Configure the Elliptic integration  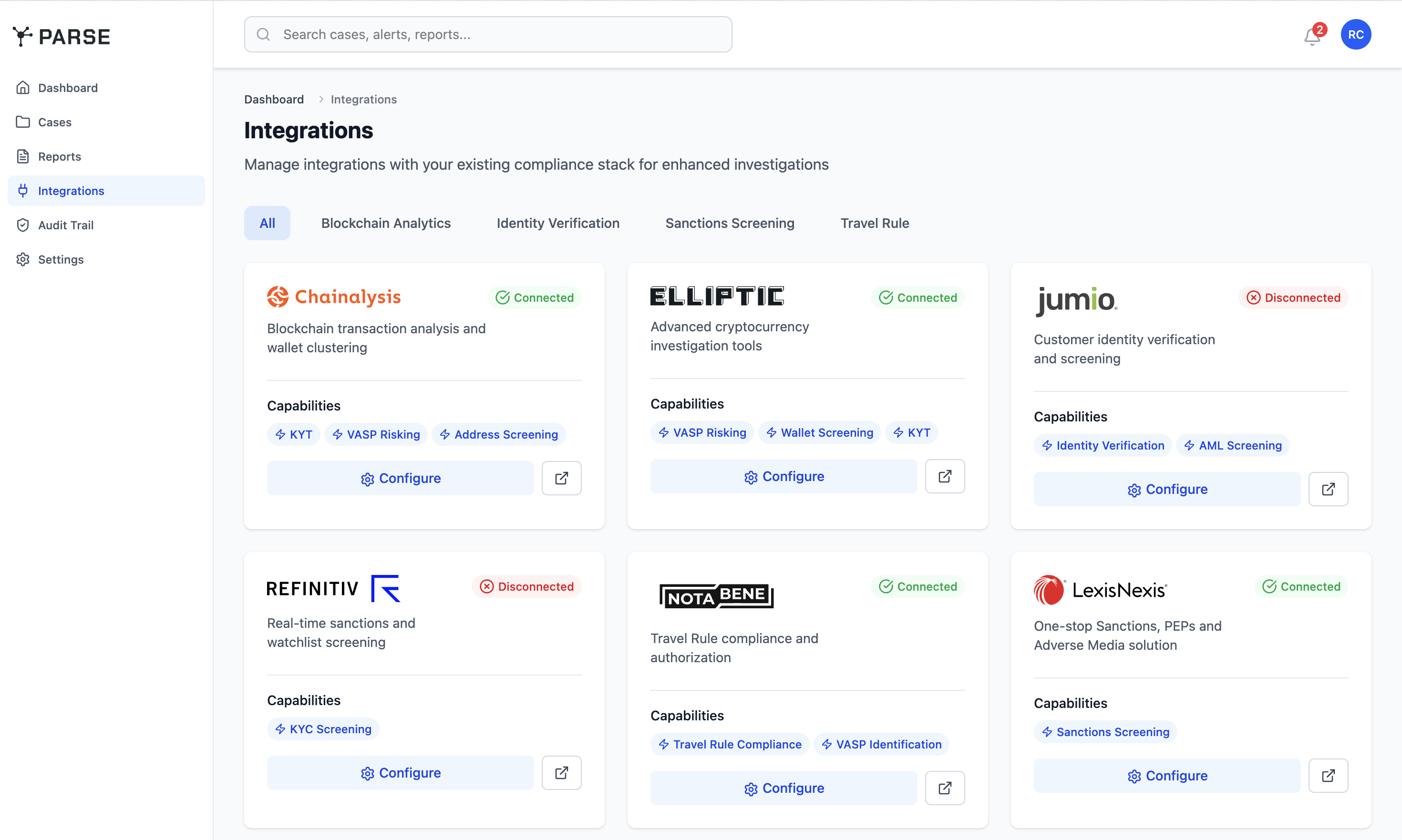click(x=783, y=476)
